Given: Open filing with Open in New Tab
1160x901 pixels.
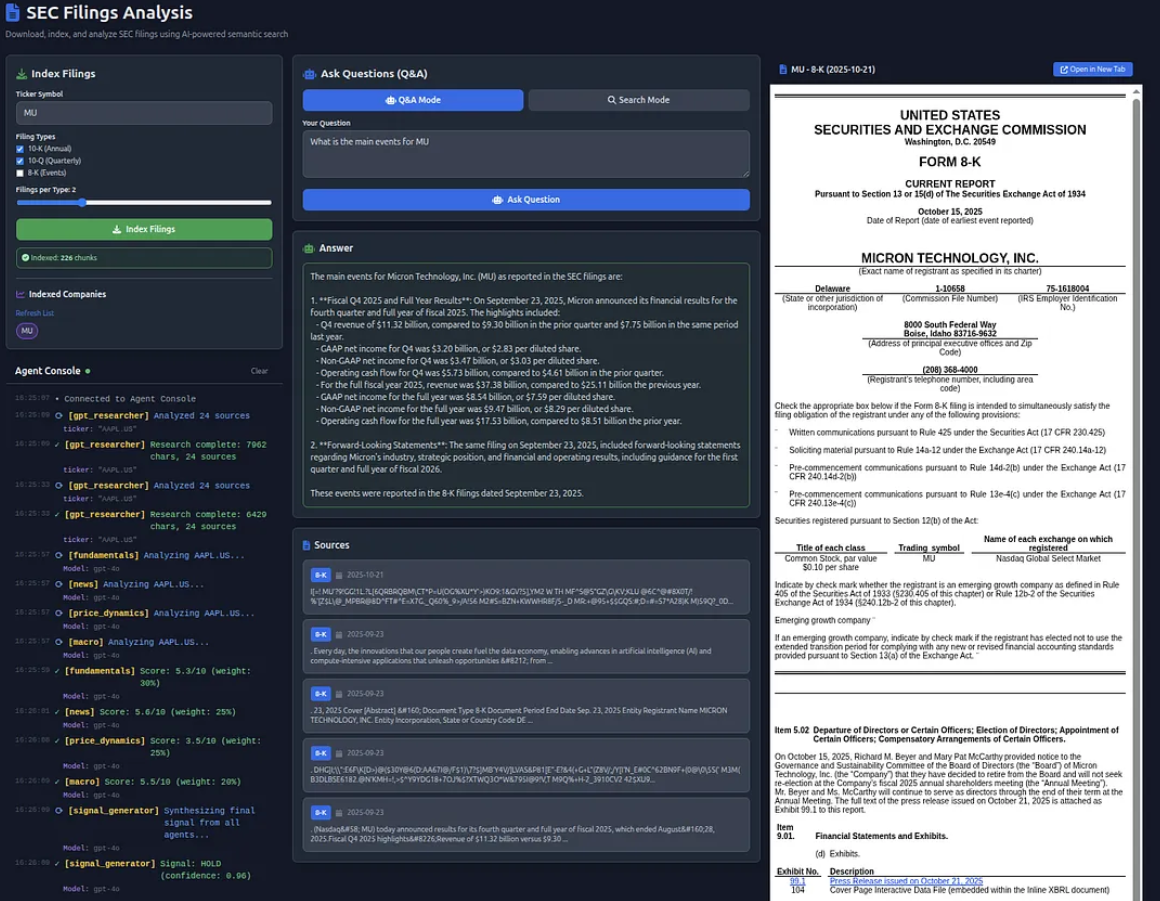Looking at the screenshot, I should (1092, 69).
